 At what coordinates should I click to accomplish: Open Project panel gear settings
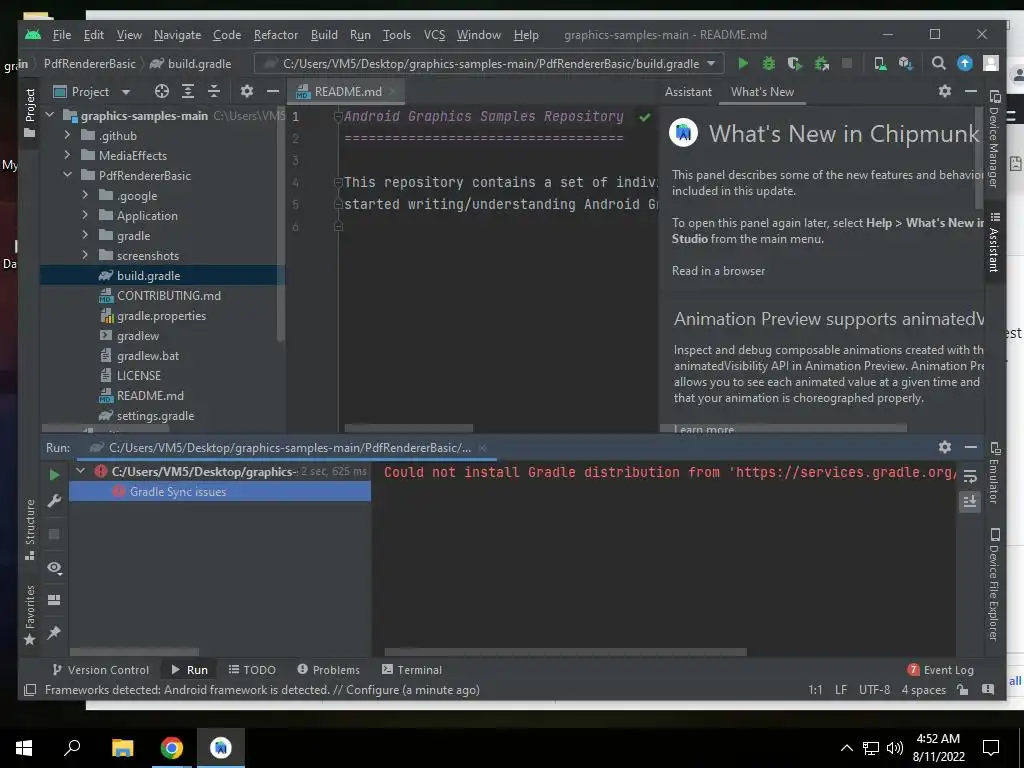point(246,91)
